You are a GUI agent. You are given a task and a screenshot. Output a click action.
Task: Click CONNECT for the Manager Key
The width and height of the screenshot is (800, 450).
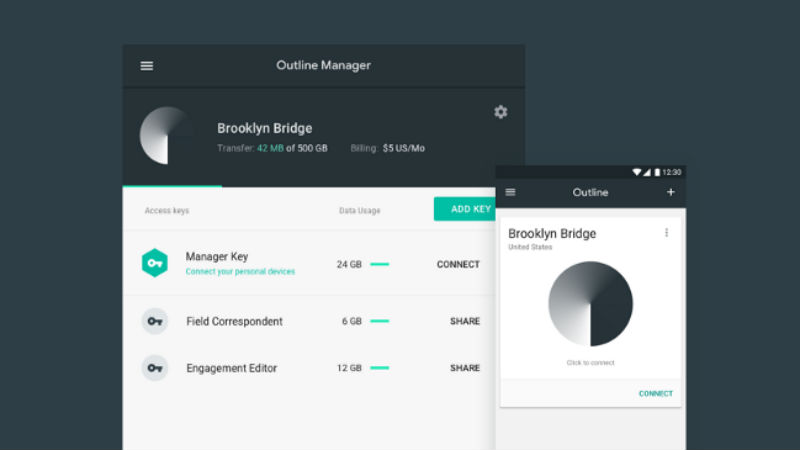click(458, 264)
